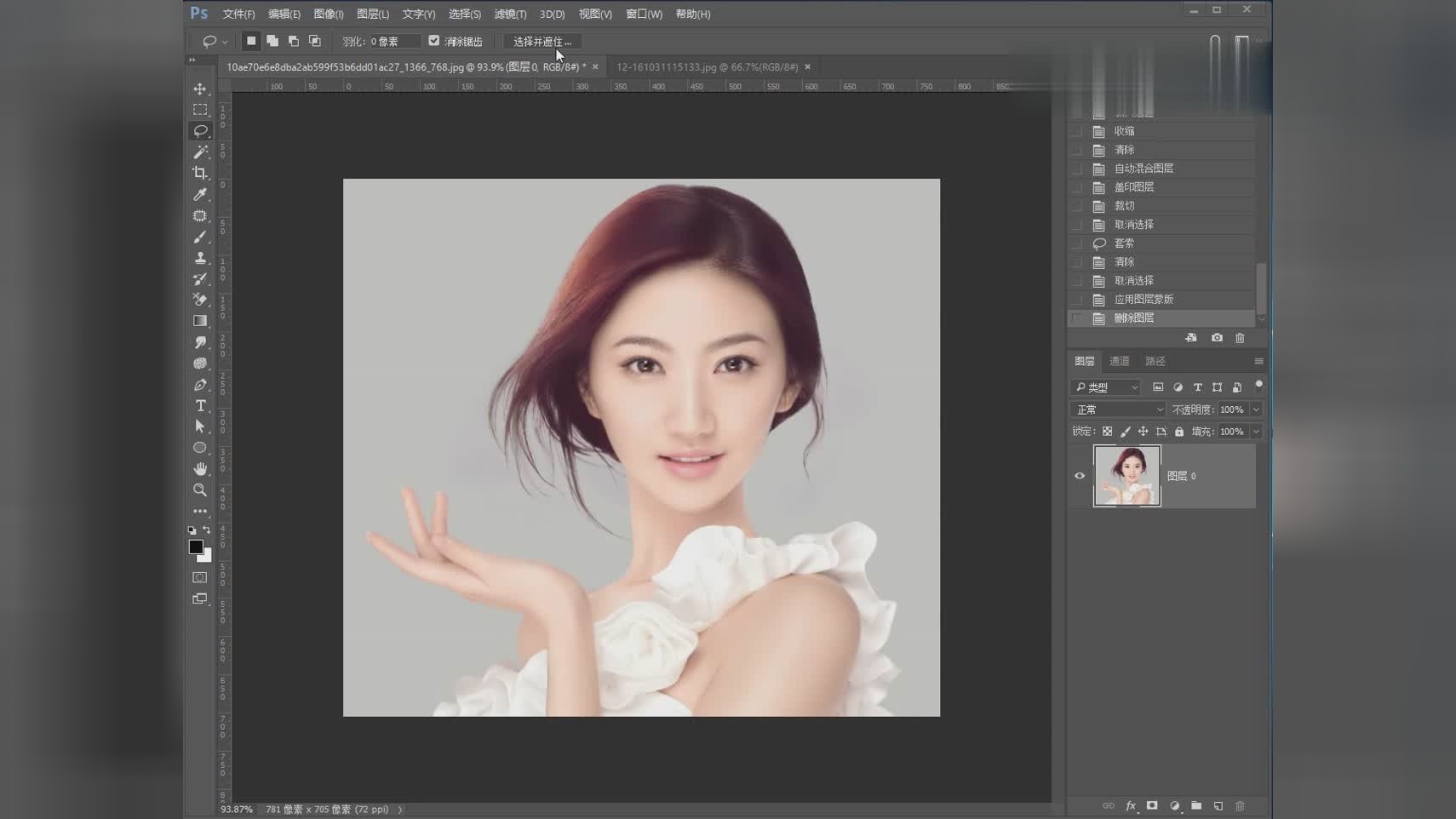Image resolution: width=1456 pixels, height=819 pixels.
Task: Open the 图像(I) menu
Action: tap(329, 14)
